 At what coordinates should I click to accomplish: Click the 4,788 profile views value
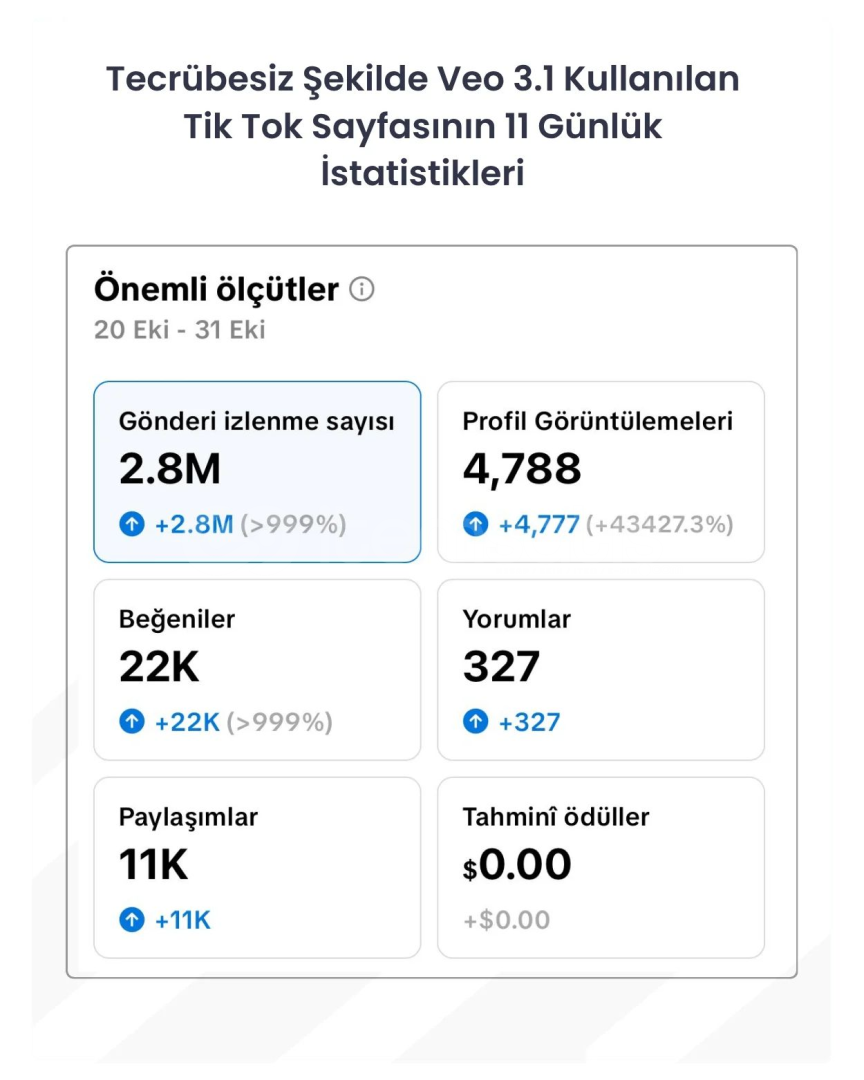pyautogui.click(x=522, y=469)
